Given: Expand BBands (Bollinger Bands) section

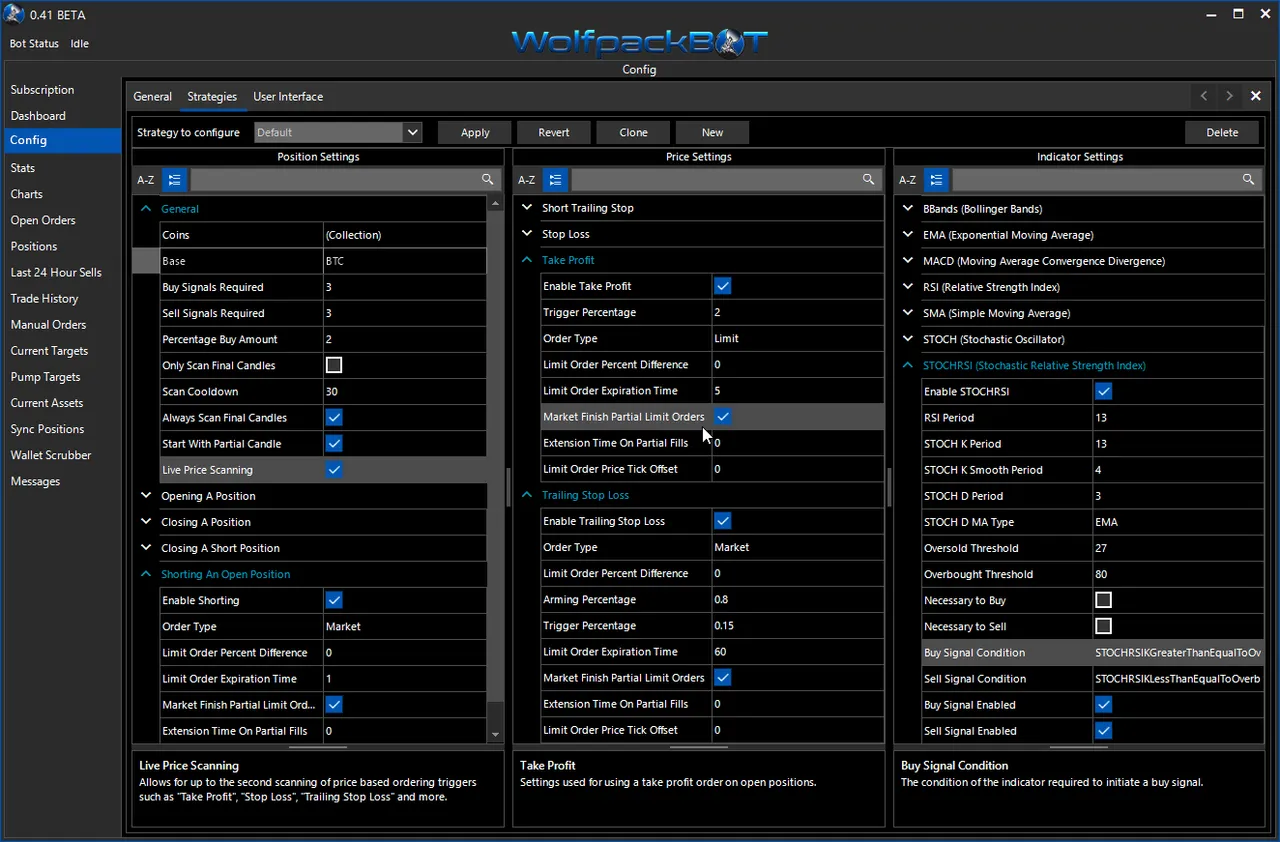Looking at the screenshot, I should coord(908,209).
